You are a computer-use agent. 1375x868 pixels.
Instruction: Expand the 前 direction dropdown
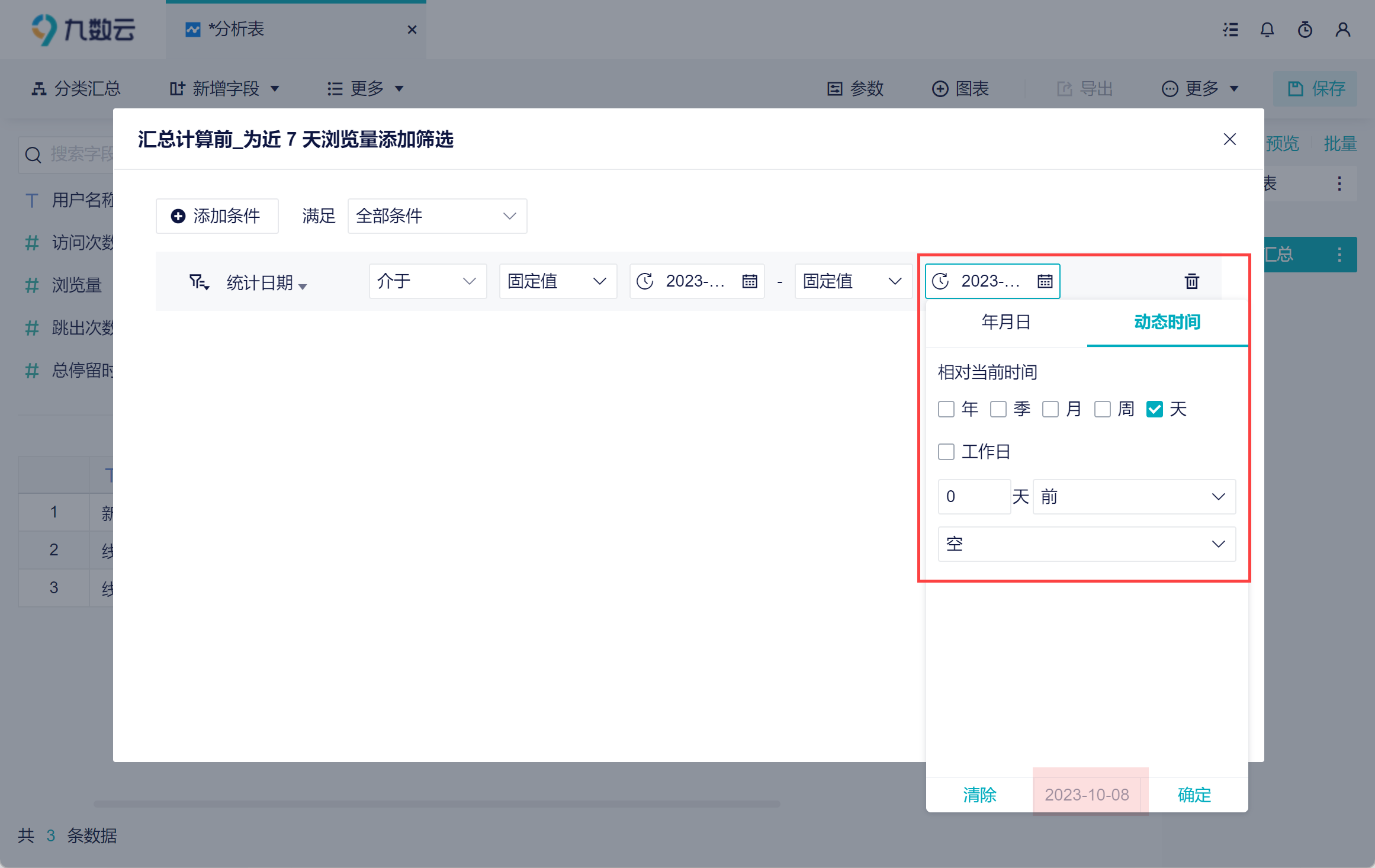click(x=1133, y=497)
